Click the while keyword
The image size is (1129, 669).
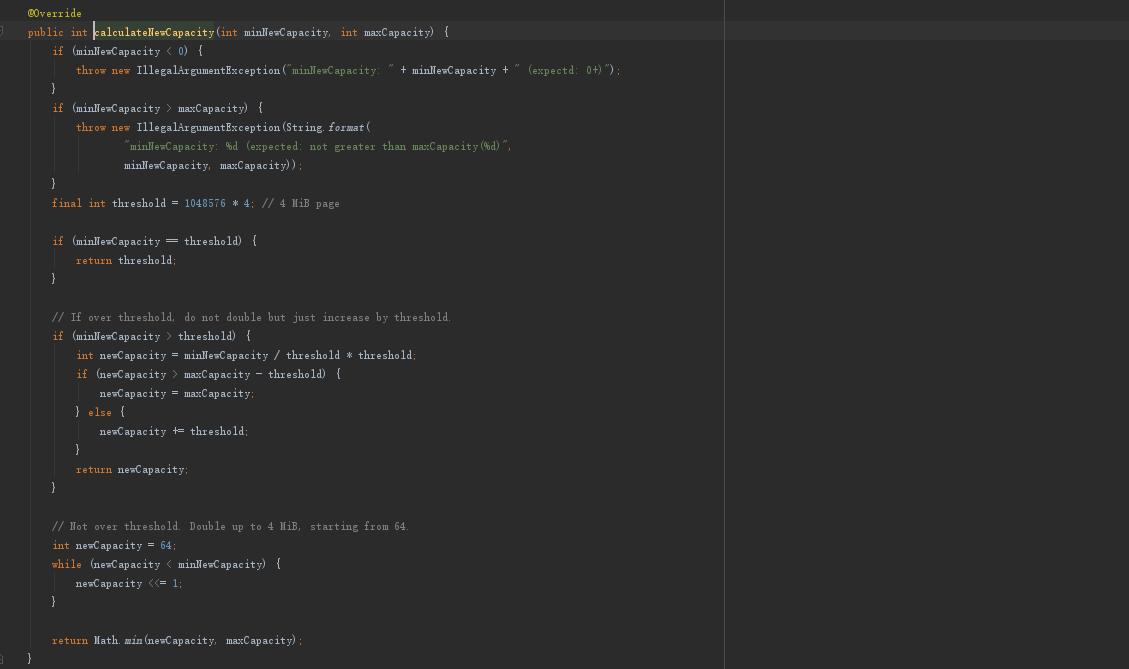(67, 564)
